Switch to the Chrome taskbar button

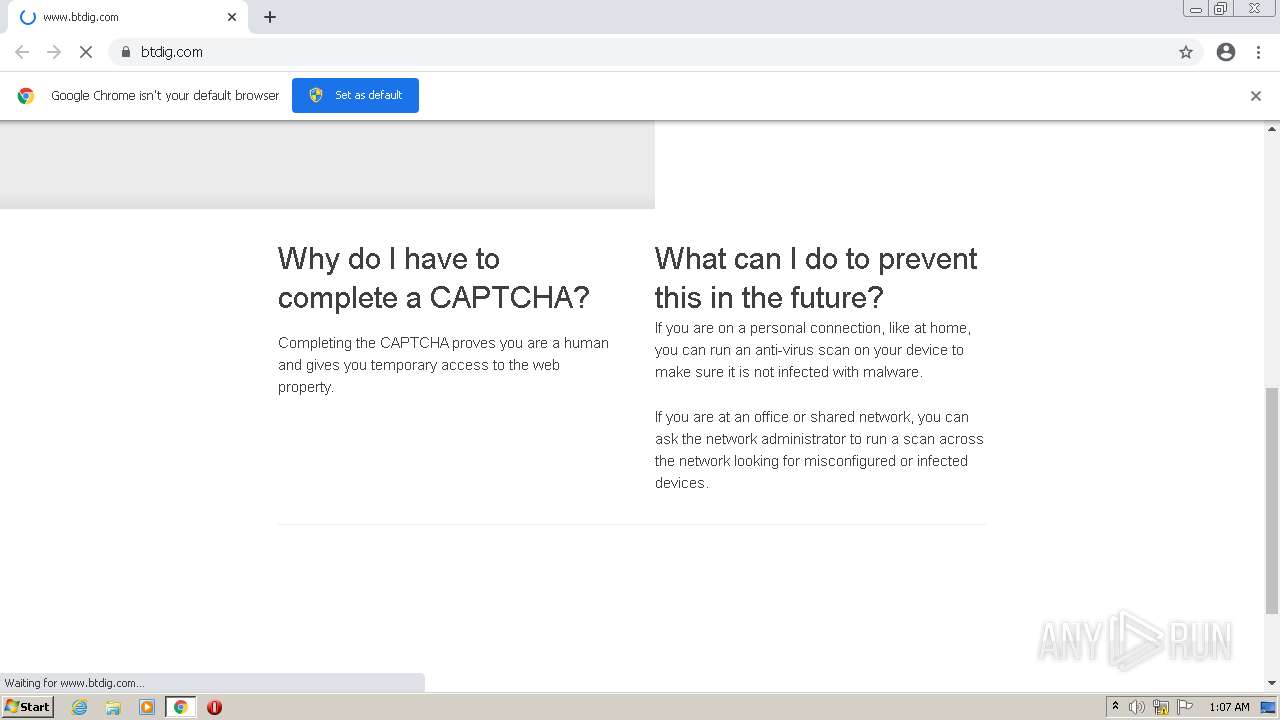[x=180, y=707]
